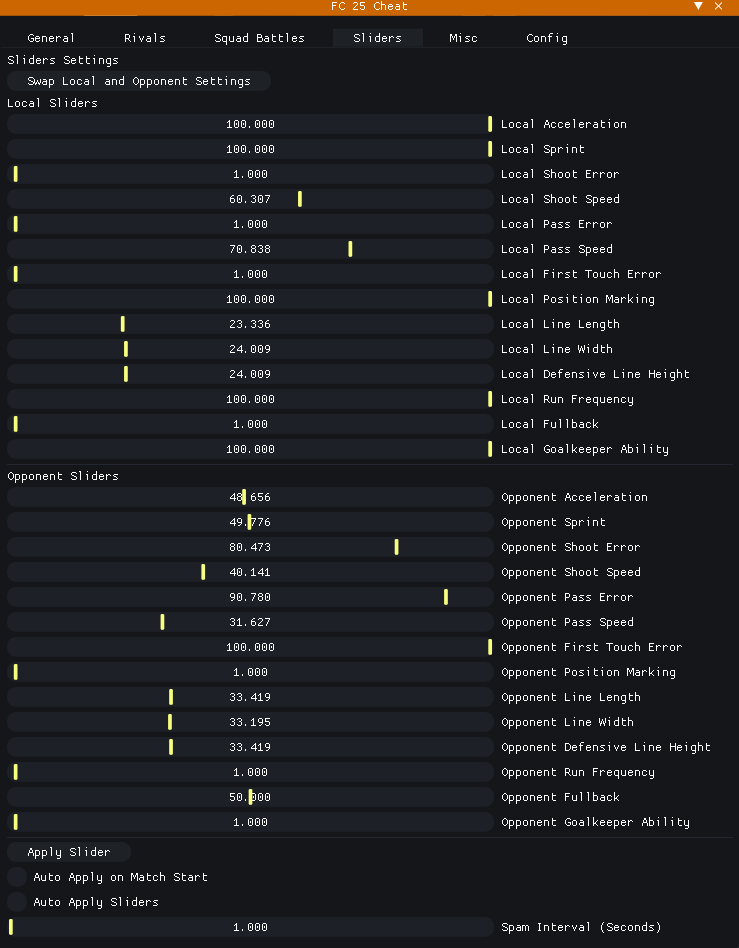Screen dimensions: 739x948
Task: Enable Auto Apply on Match Start
Action: point(17,877)
